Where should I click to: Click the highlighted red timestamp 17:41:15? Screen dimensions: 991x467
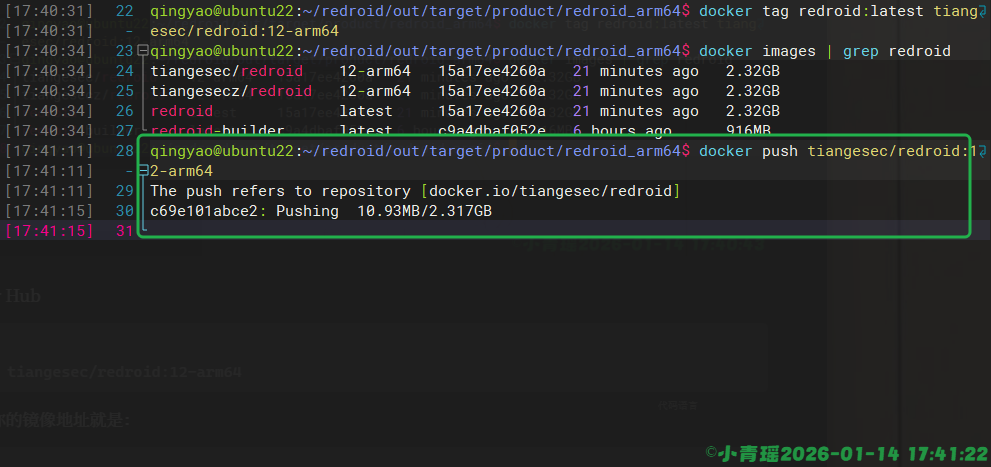click(50, 231)
